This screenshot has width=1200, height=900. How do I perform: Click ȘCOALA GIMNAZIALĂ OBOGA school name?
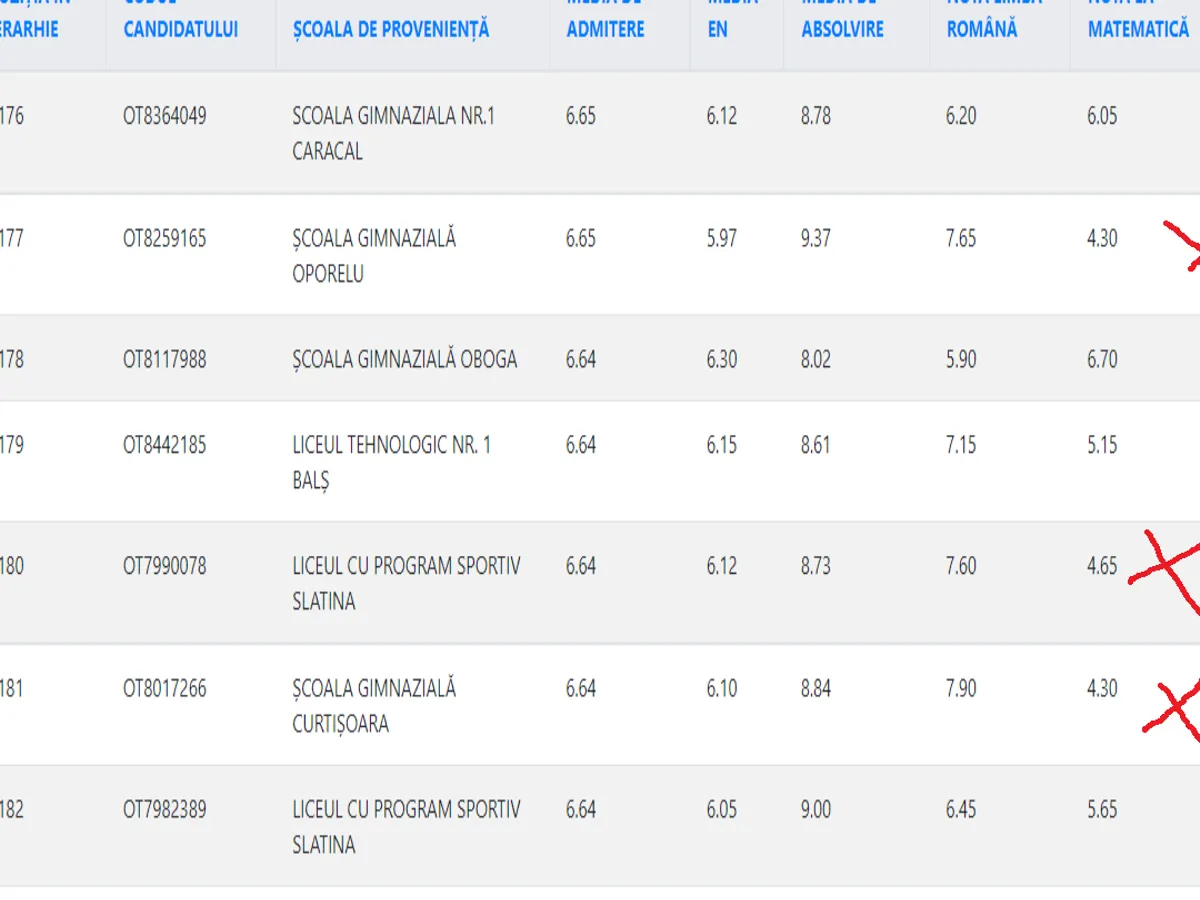point(405,359)
